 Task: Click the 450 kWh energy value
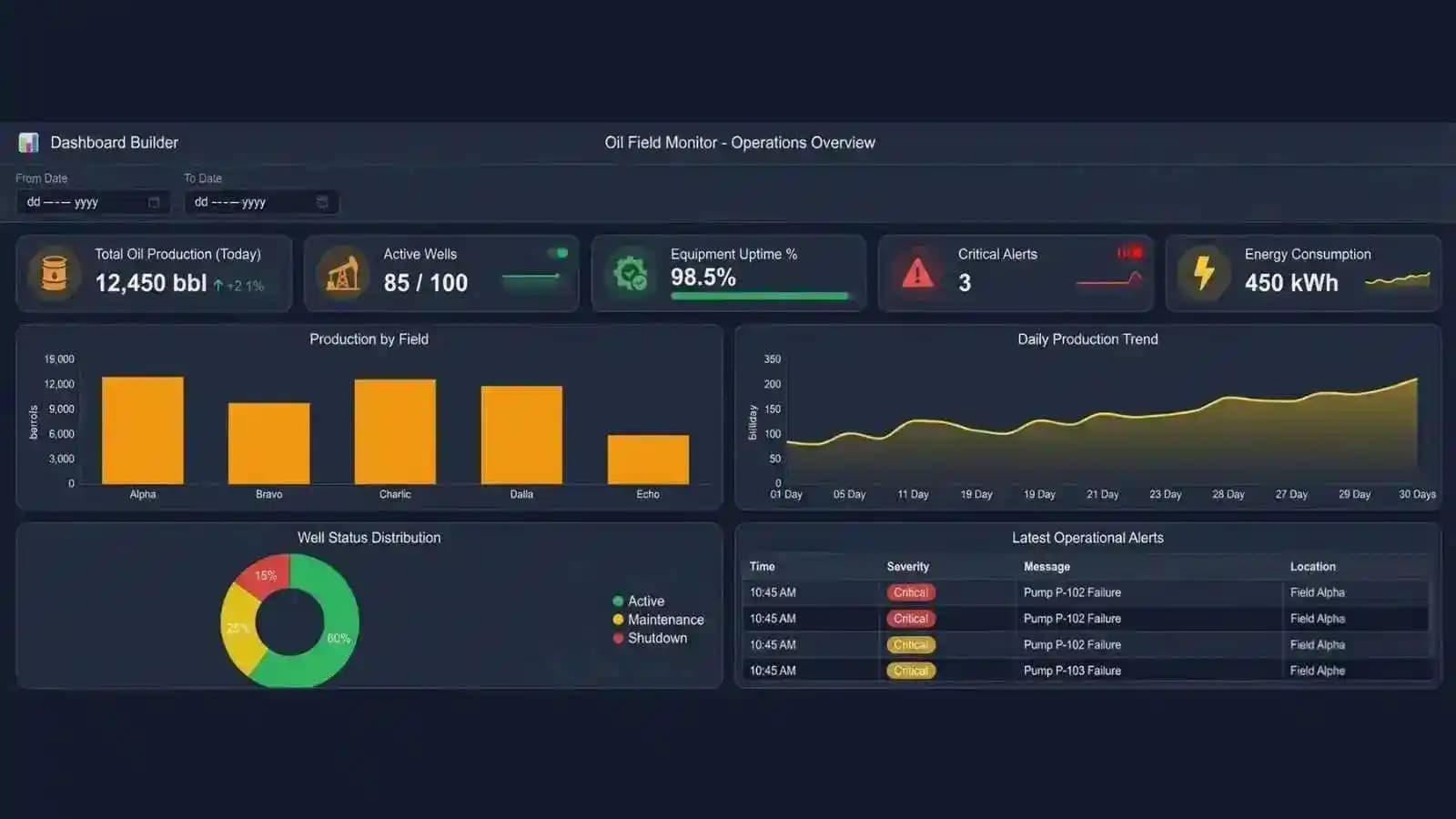point(1291,283)
